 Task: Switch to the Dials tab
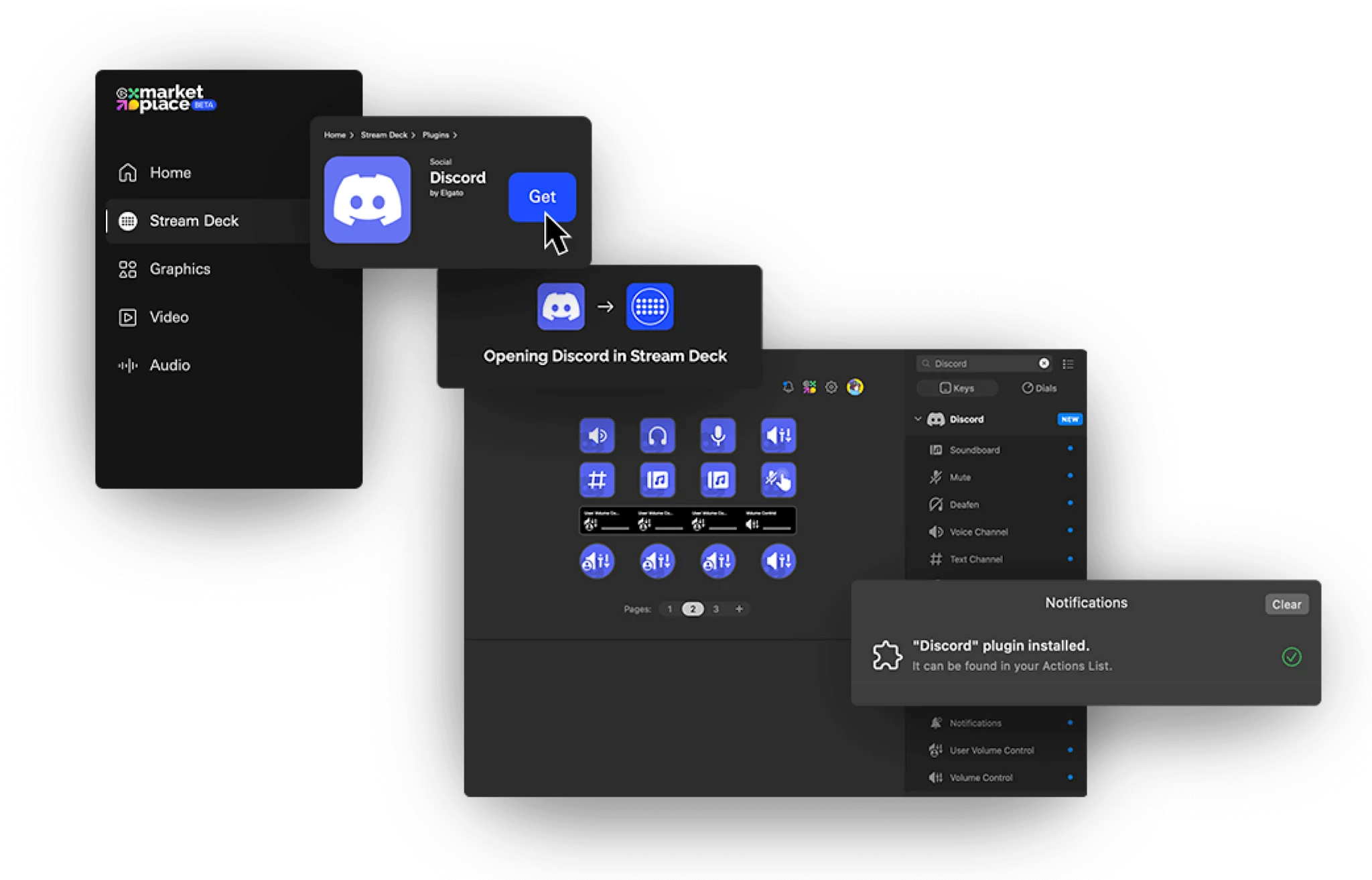[1040, 388]
